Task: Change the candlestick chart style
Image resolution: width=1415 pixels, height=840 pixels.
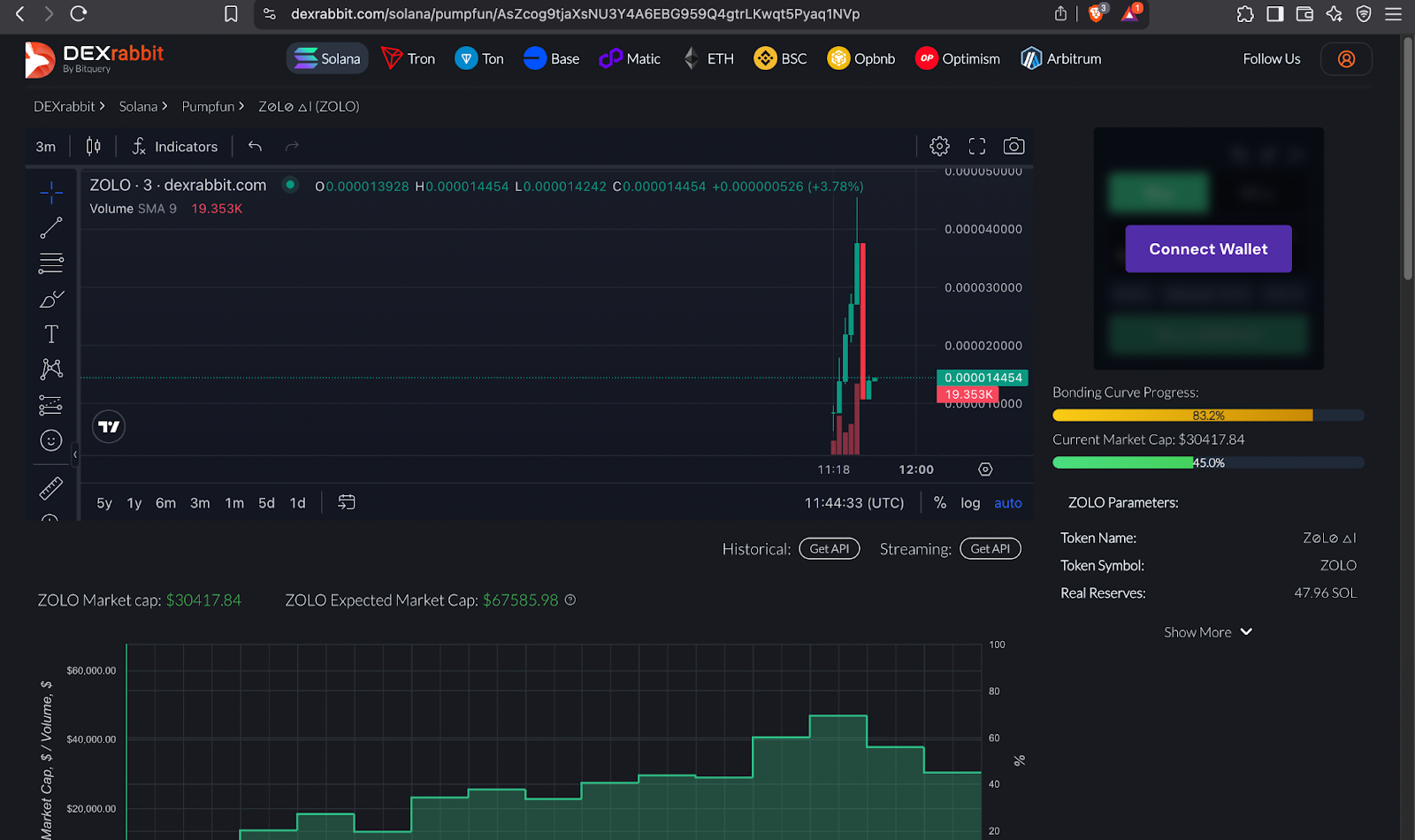Action: (93, 146)
